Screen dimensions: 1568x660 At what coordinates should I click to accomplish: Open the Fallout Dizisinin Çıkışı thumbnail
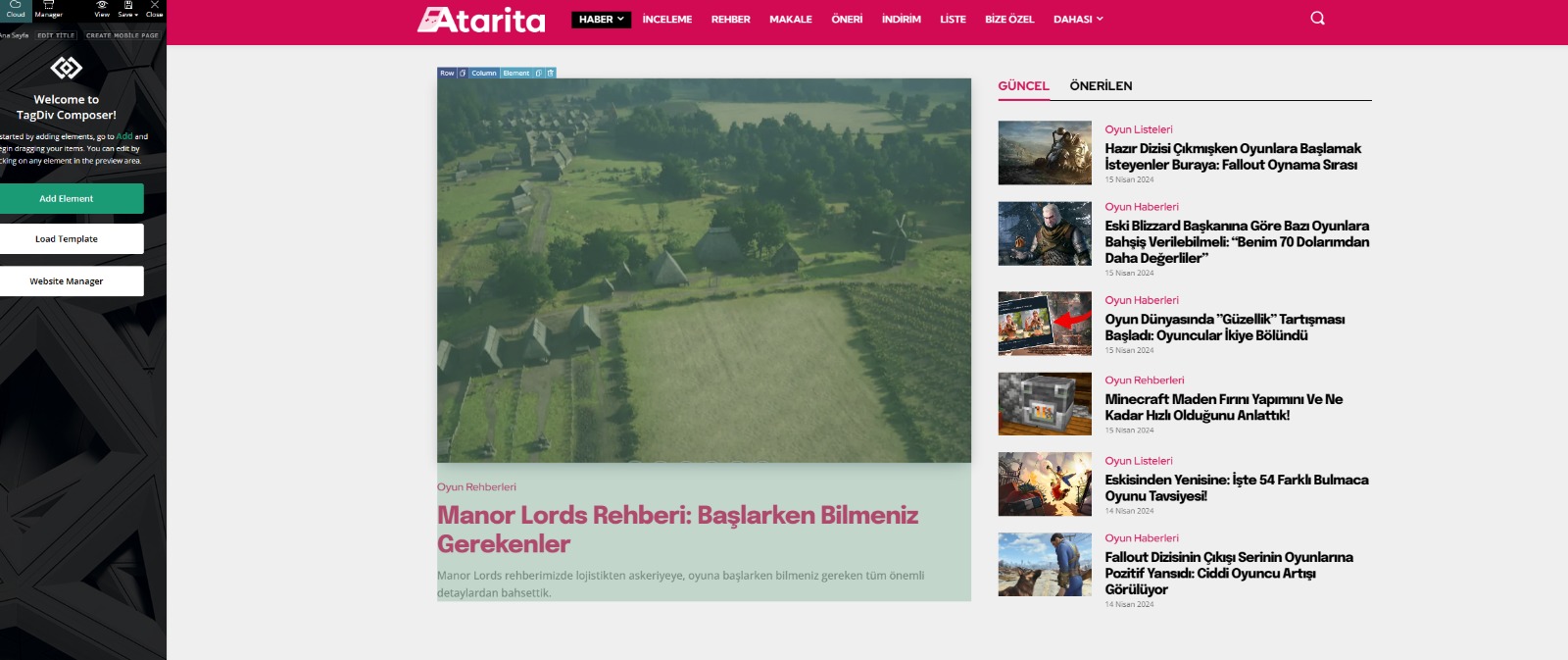point(1045,565)
